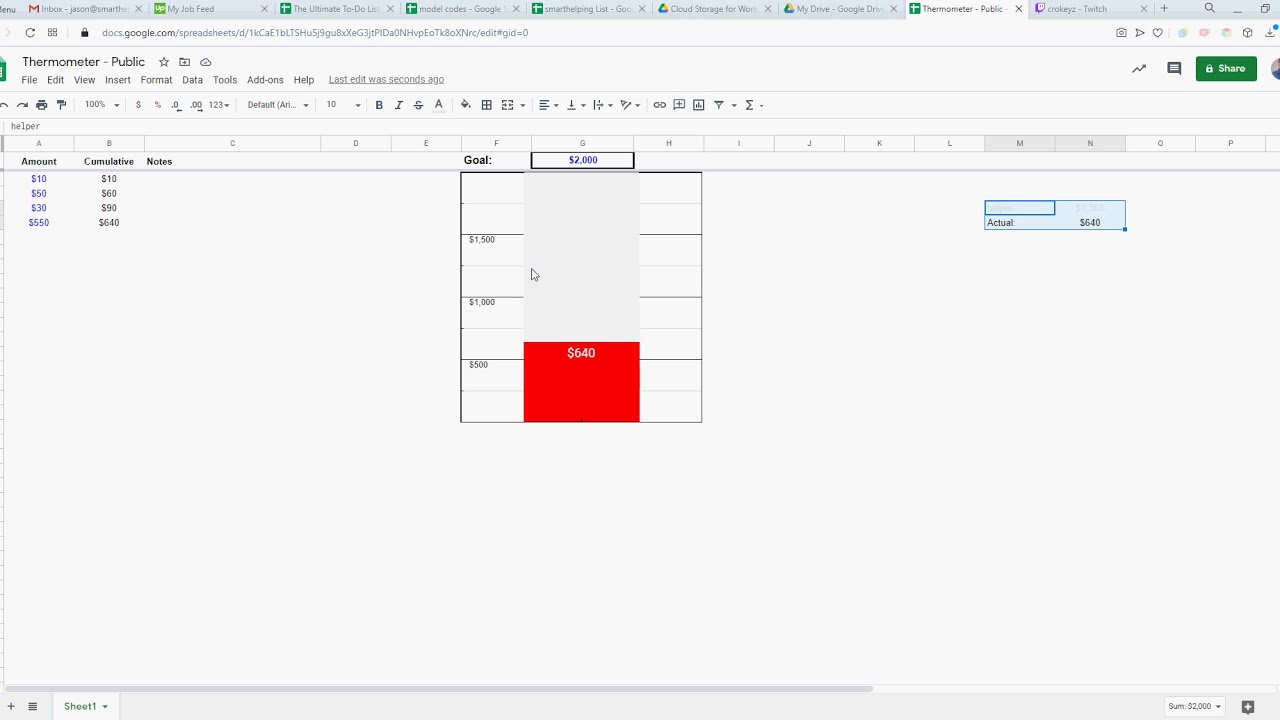This screenshot has width=1280, height=720.
Task: Click the green Share button
Action: pyautogui.click(x=1225, y=69)
